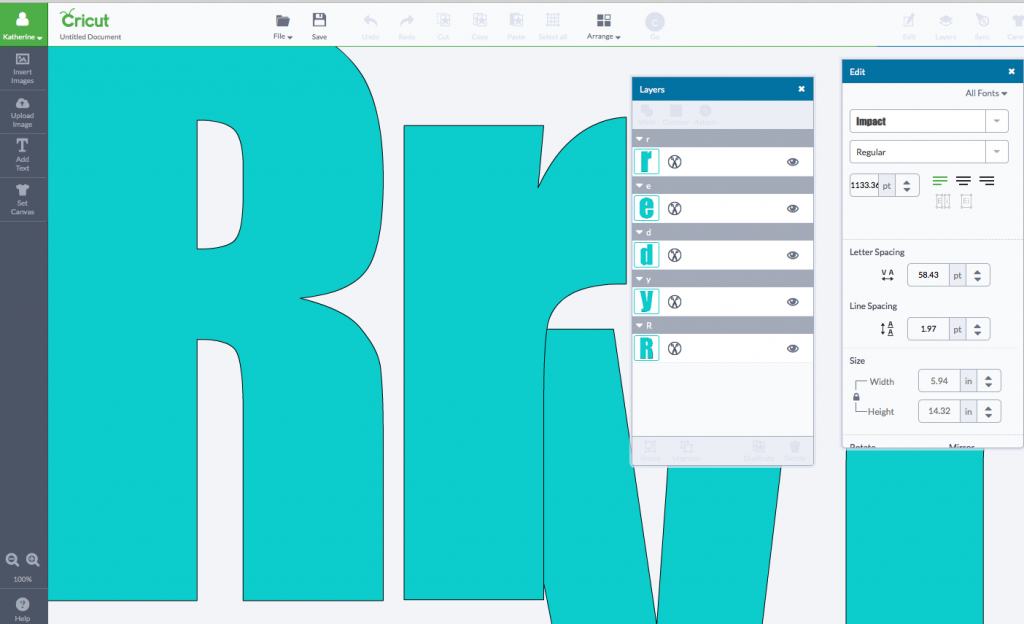This screenshot has width=1024, height=624.
Task: Toggle the width-height aspect lock
Action: point(856,397)
